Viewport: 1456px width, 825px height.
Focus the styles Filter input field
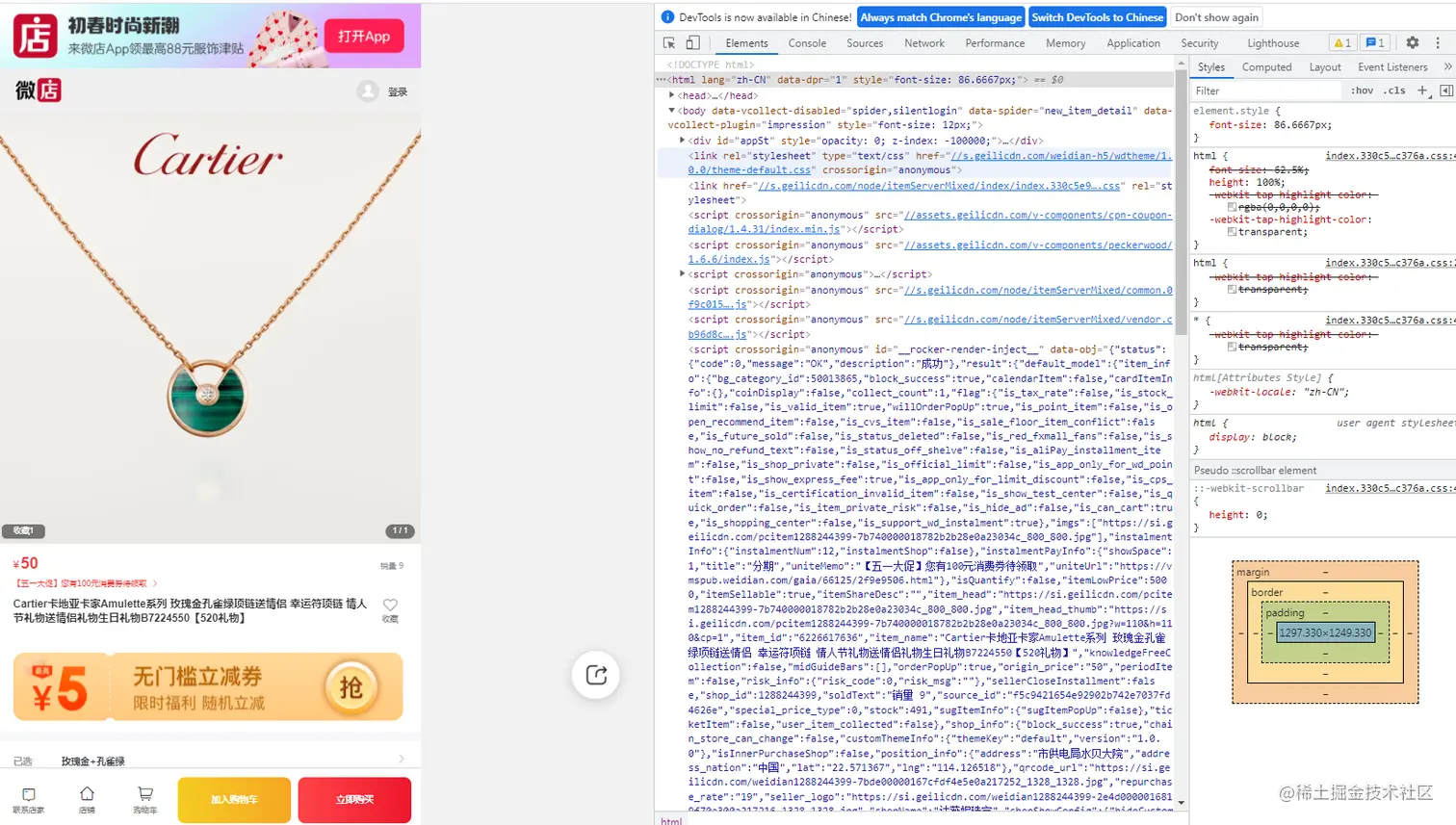click(1266, 90)
